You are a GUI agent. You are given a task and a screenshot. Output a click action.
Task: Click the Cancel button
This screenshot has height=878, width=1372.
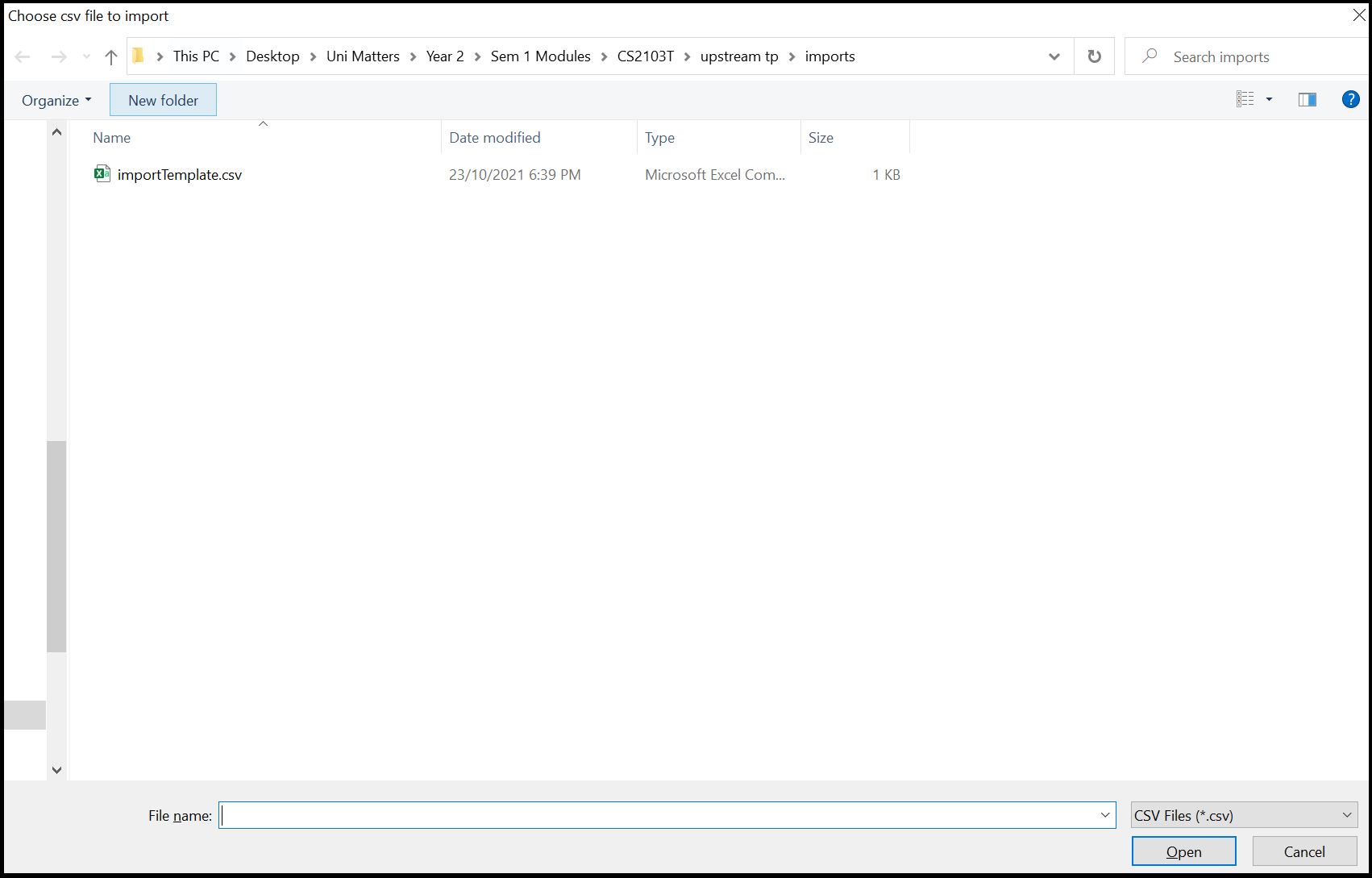point(1304,851)
